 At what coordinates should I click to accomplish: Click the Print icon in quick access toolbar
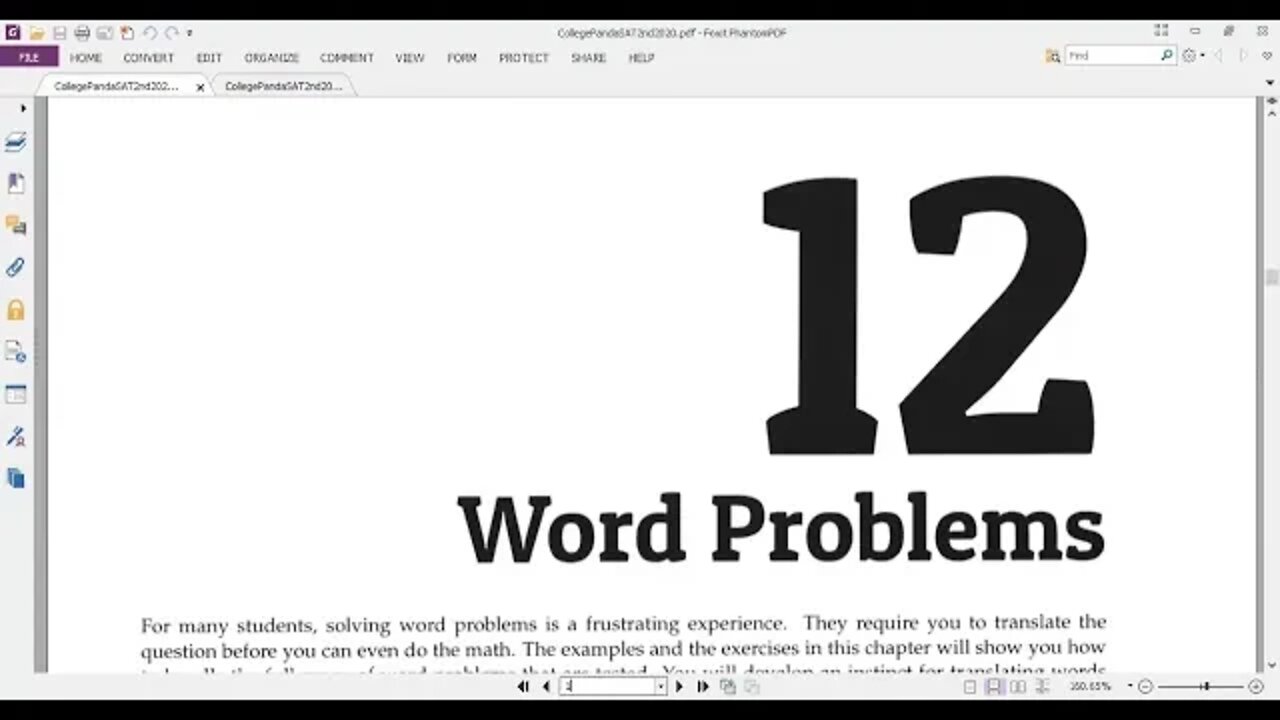(x=83, y=32)
